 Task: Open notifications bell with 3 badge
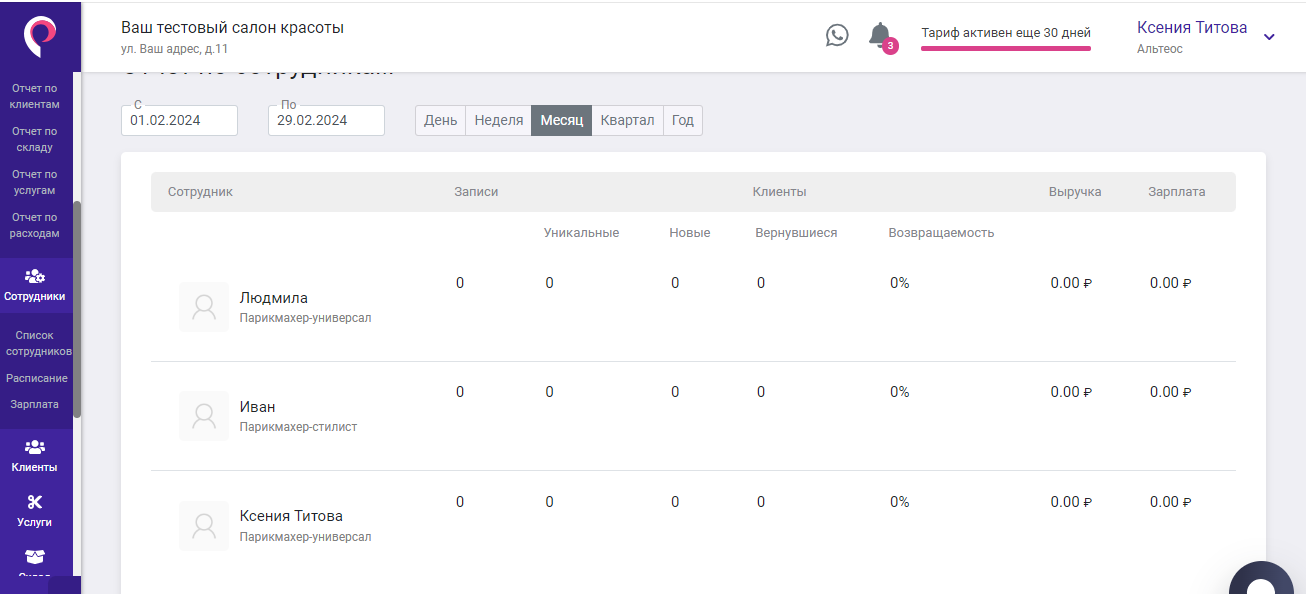pyautogui.click(x=880, y=35)
